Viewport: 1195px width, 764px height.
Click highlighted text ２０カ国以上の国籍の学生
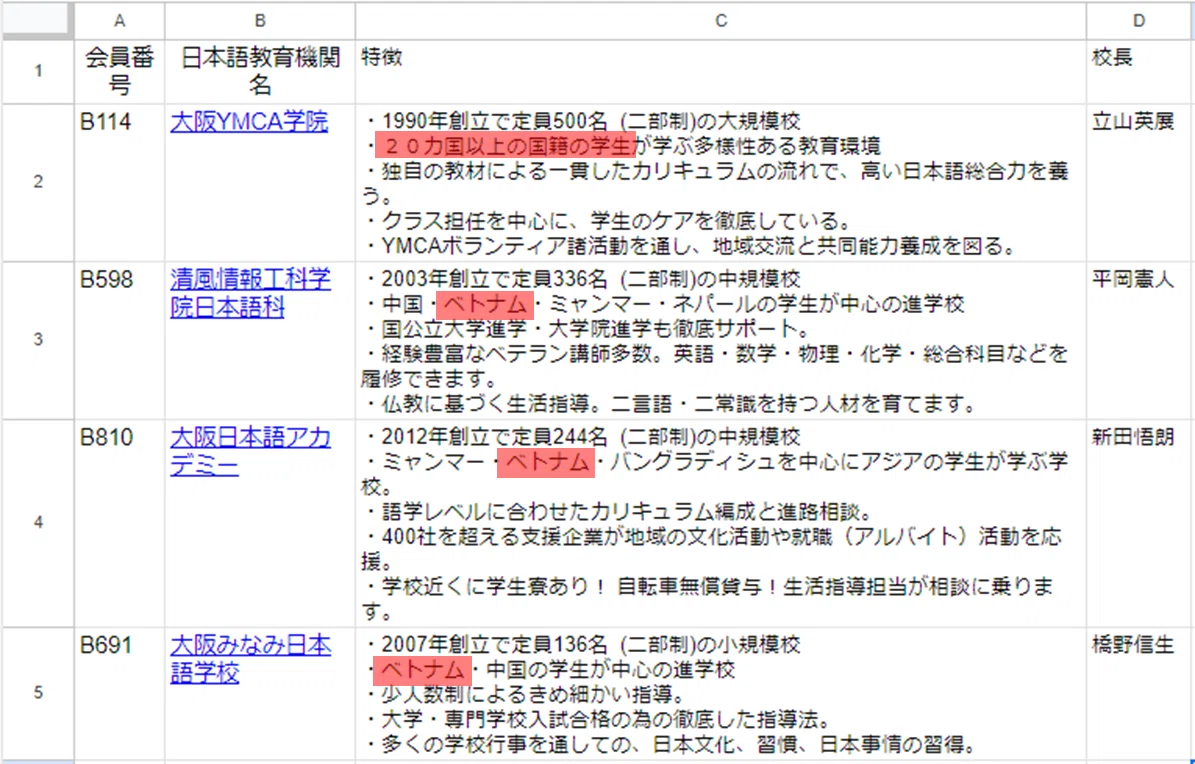[505, 145]
